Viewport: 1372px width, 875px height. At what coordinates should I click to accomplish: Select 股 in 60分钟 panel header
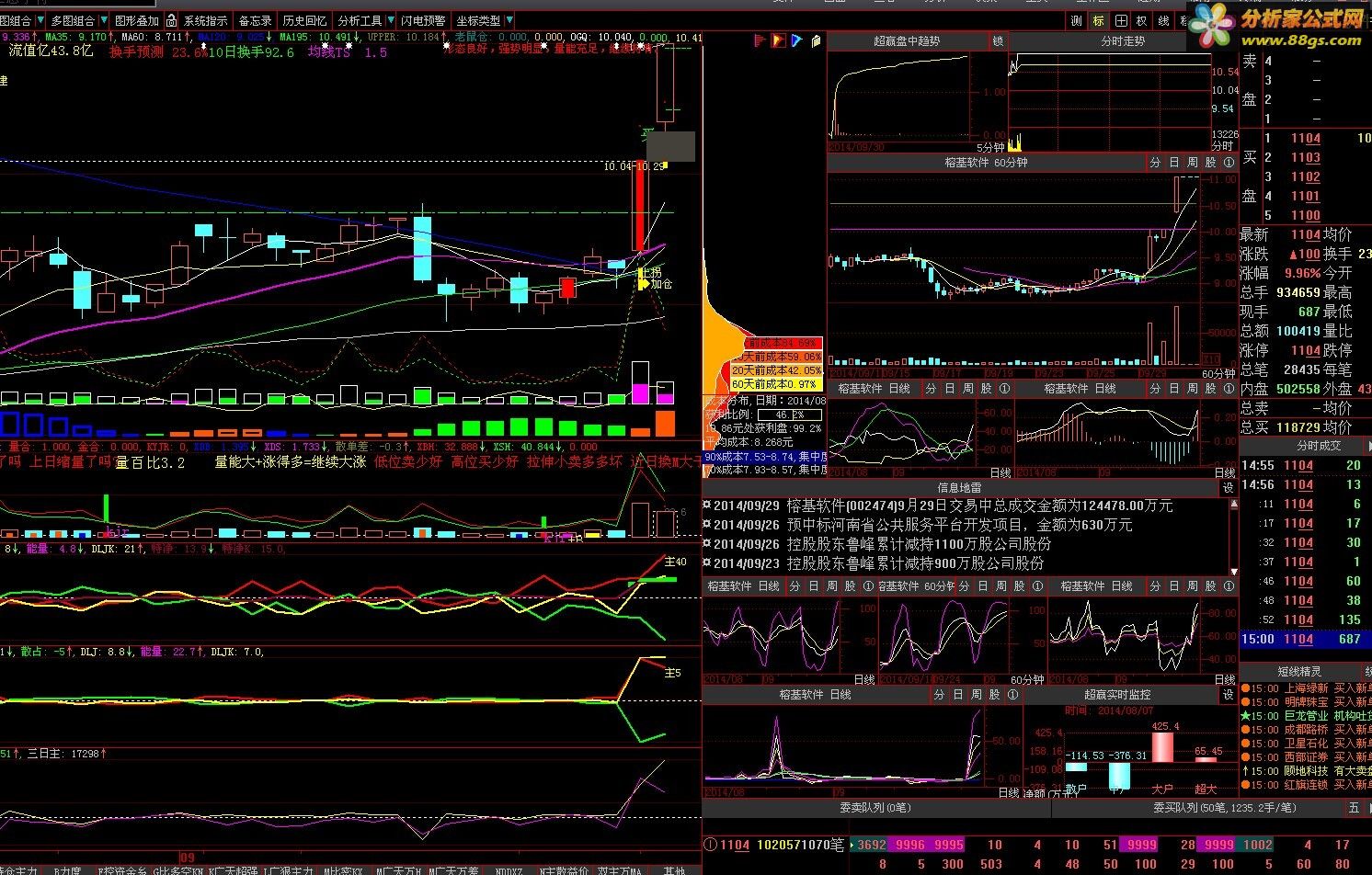(1211, 163)
